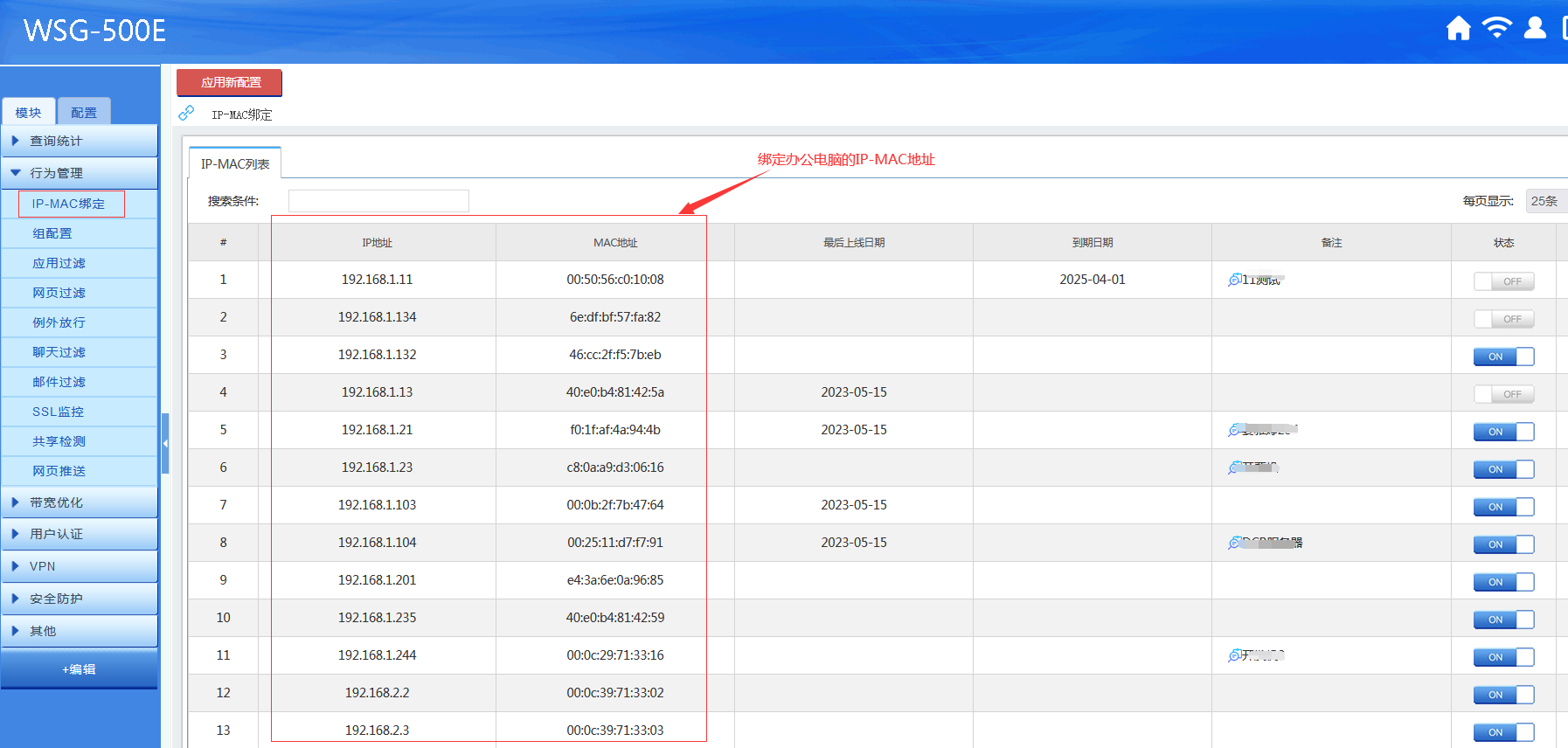1568x748 pixels.
Task: Click the +编辑 button
Action: (79, 669)
